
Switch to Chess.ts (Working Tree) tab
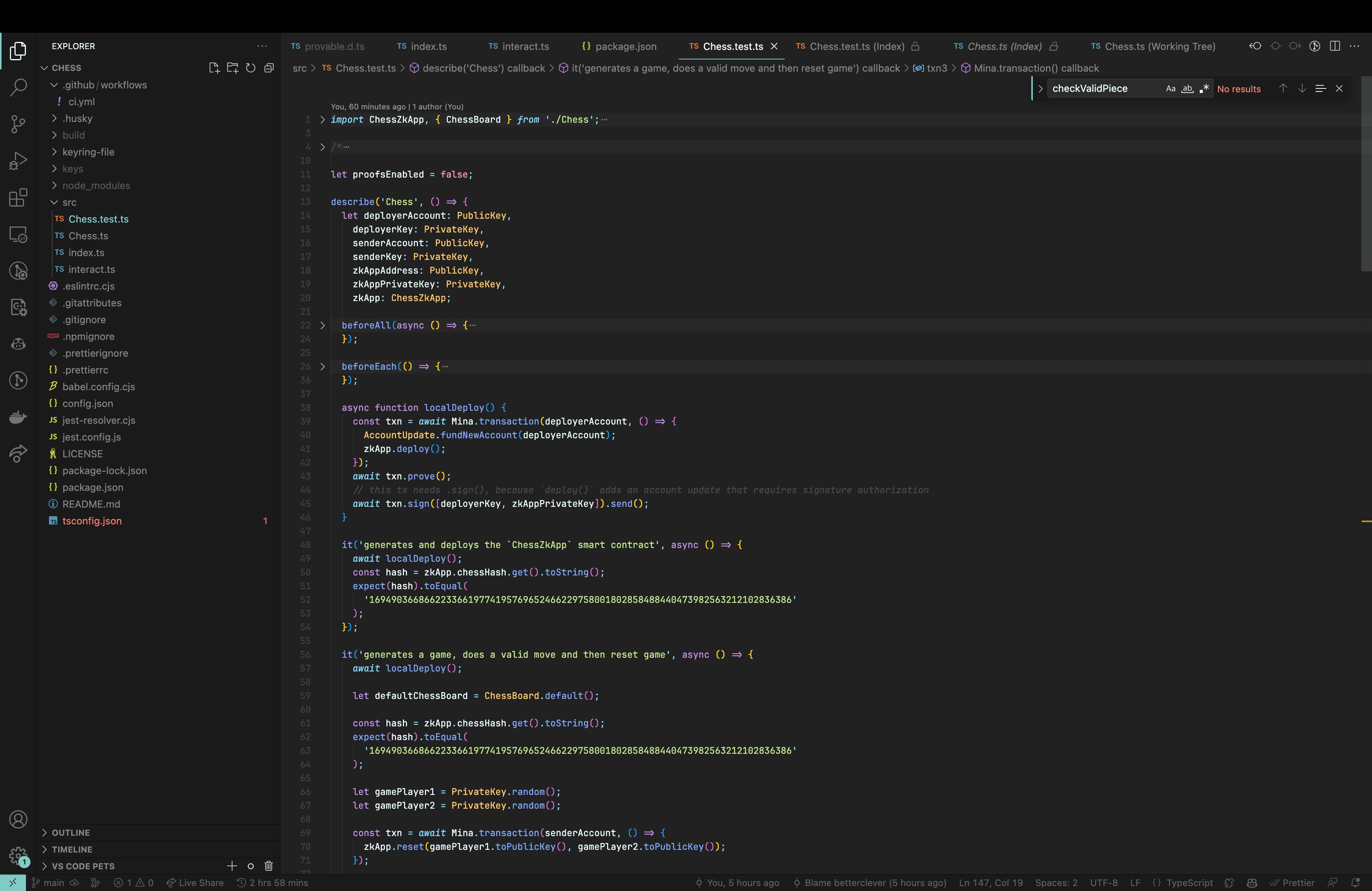pyautogui.click(x=1154, y=46)
